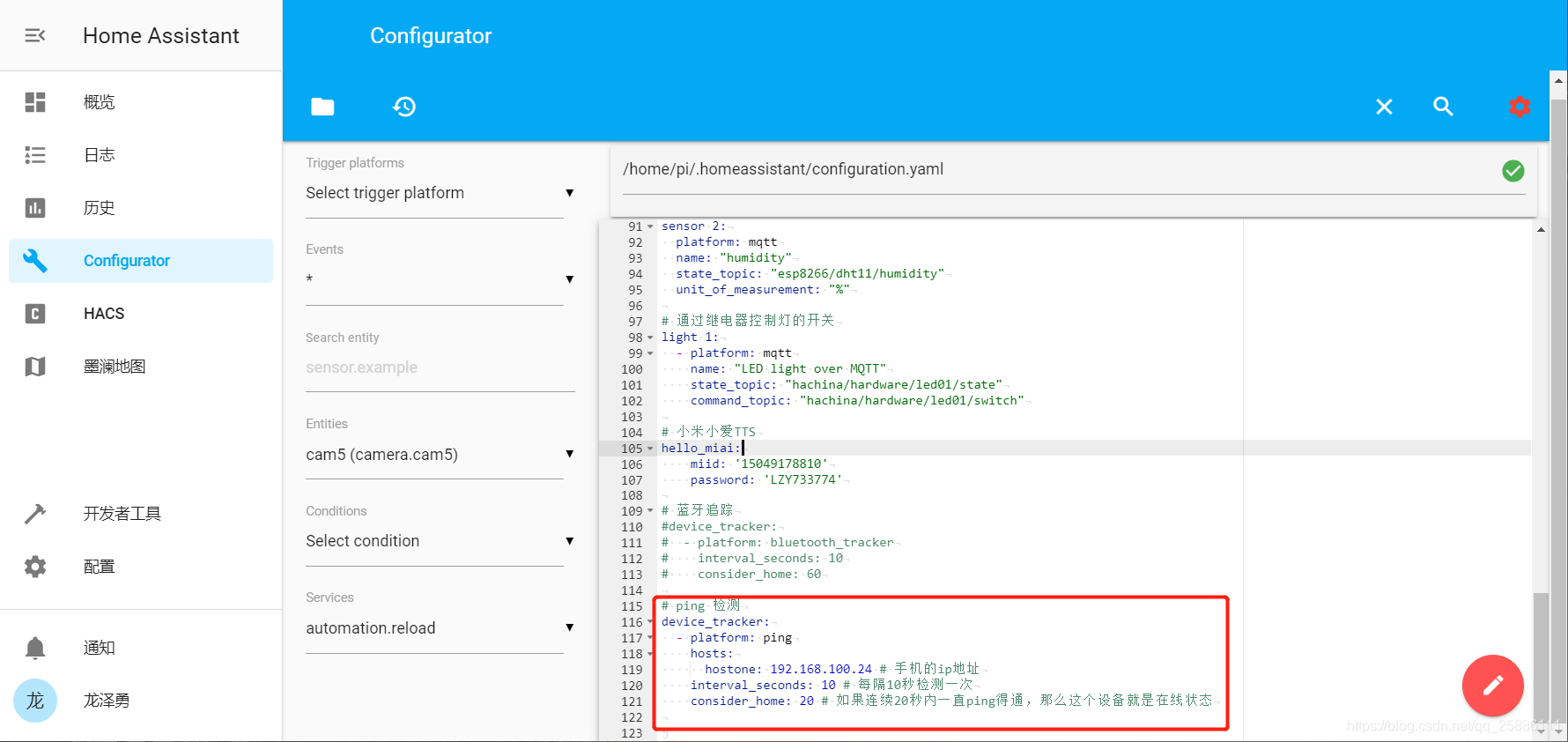Click the red pencil save button
1568x742 pixels.
point(1493,686)
